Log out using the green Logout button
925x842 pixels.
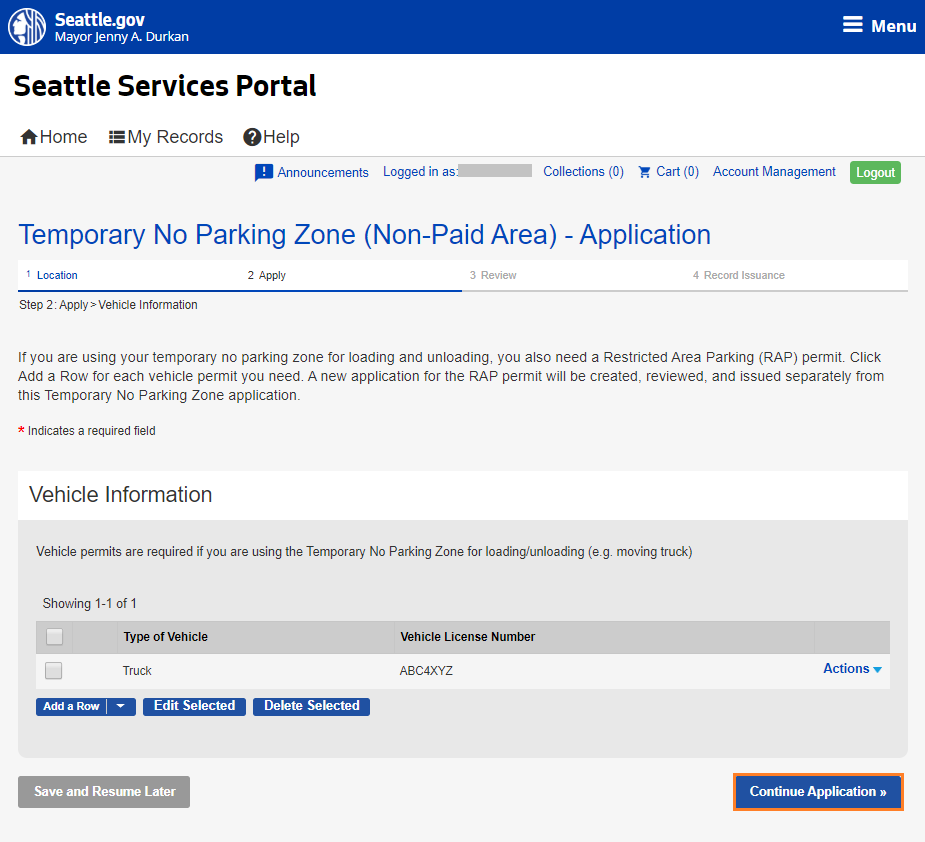tap(875, 172)
